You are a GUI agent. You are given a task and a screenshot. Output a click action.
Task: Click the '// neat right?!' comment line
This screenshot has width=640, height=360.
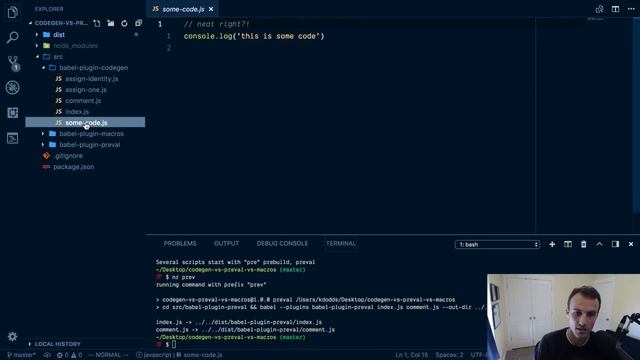[x=216, y=24]
